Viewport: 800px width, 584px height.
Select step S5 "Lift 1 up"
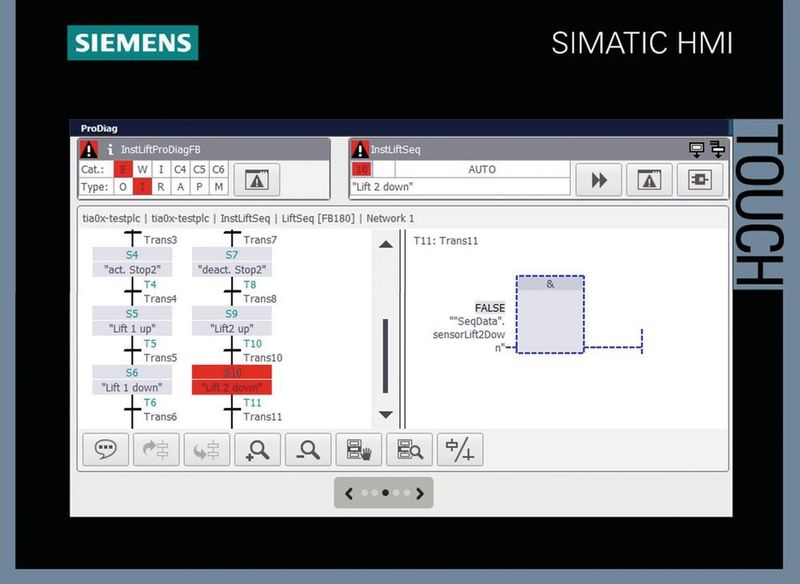[132, 321]
